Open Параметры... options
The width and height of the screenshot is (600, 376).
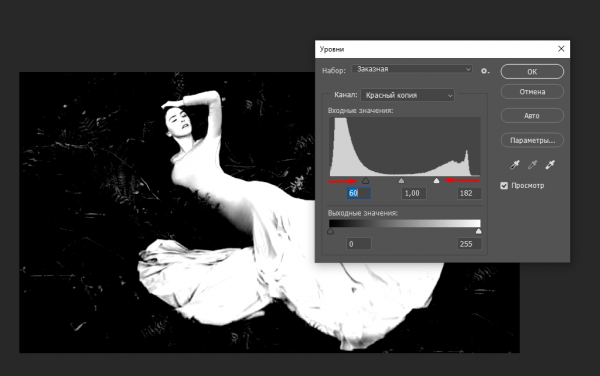click(532, 140)
